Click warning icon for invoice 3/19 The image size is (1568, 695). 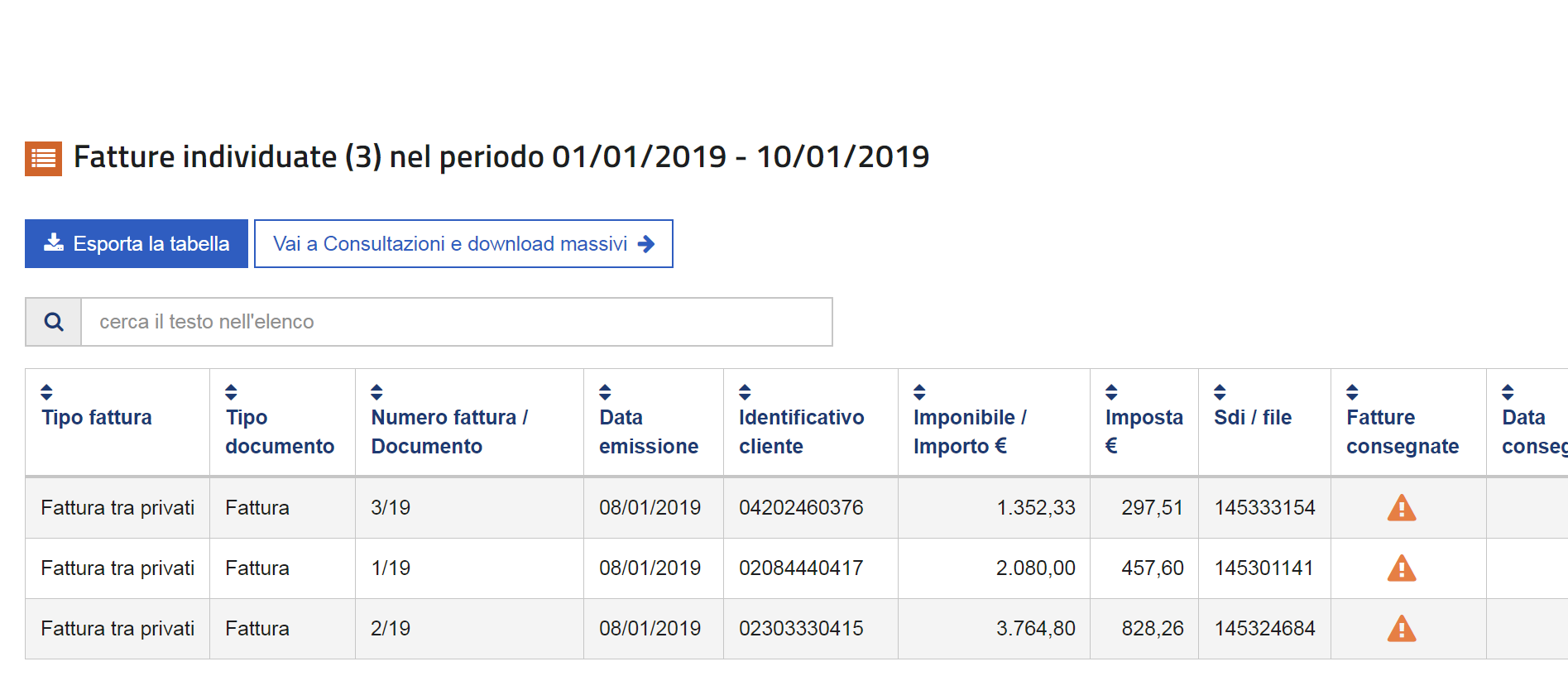point(1401,507)
